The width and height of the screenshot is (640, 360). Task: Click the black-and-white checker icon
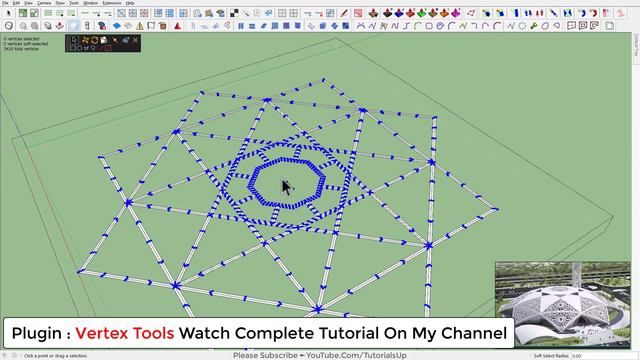(234, 13)
